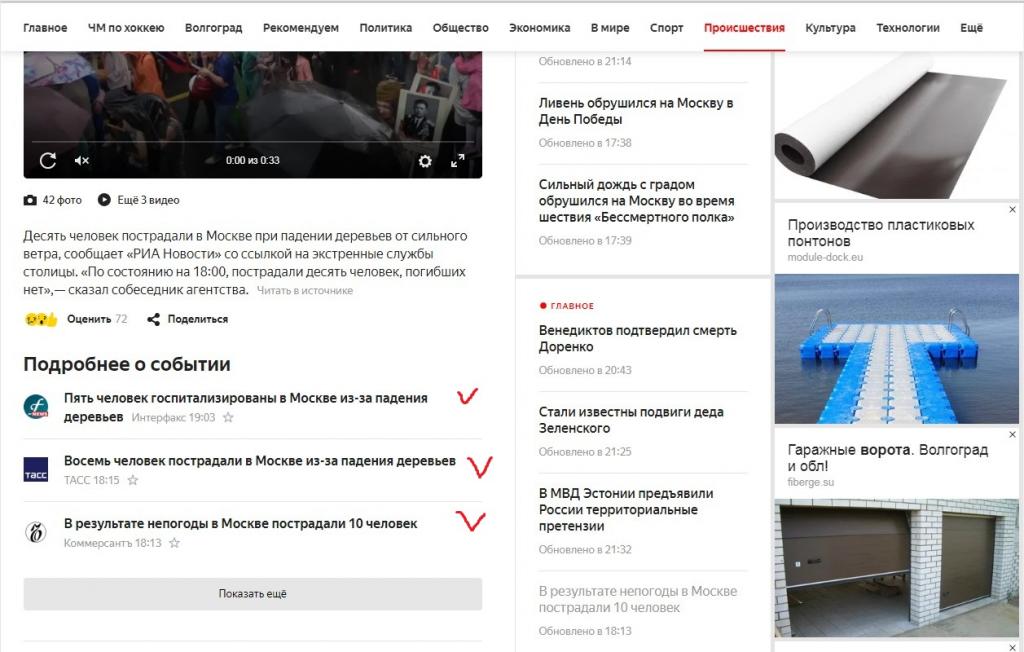Star the Интерфакс 19:03 article

tap(228, 417)
